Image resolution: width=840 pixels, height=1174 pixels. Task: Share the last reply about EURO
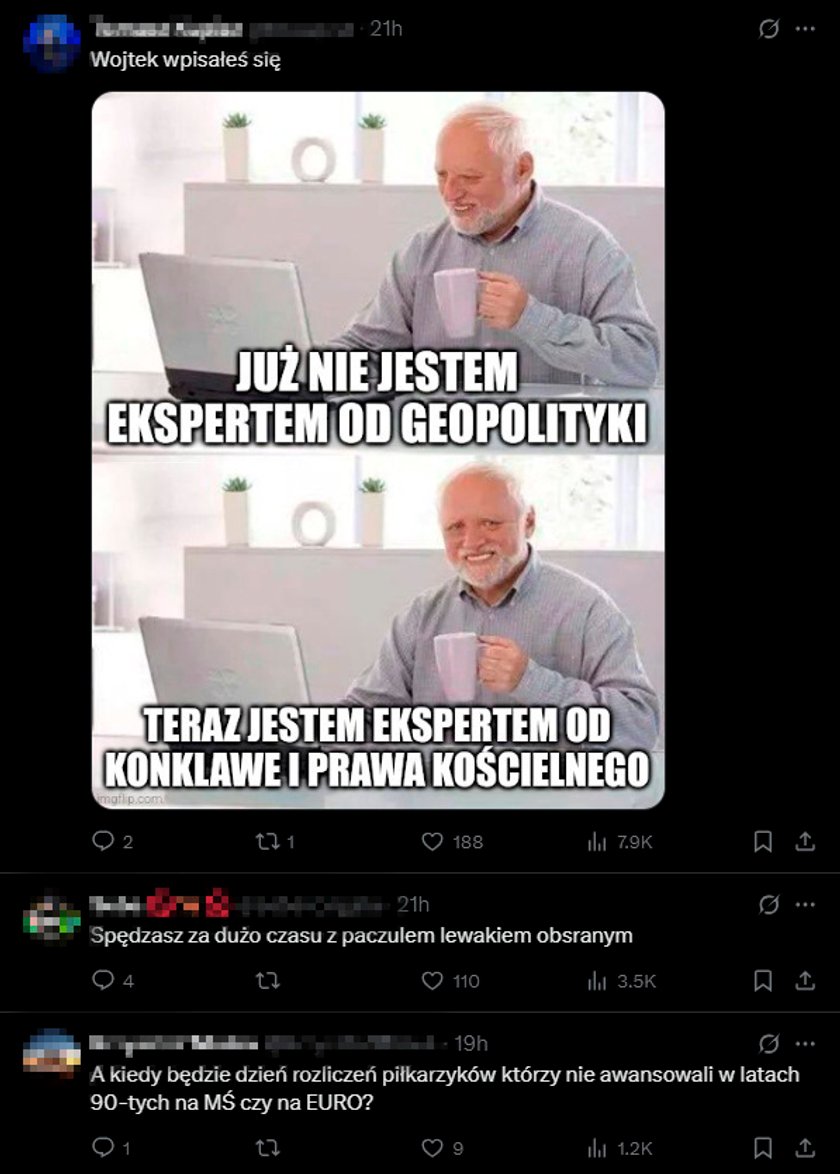(805, 1147)
